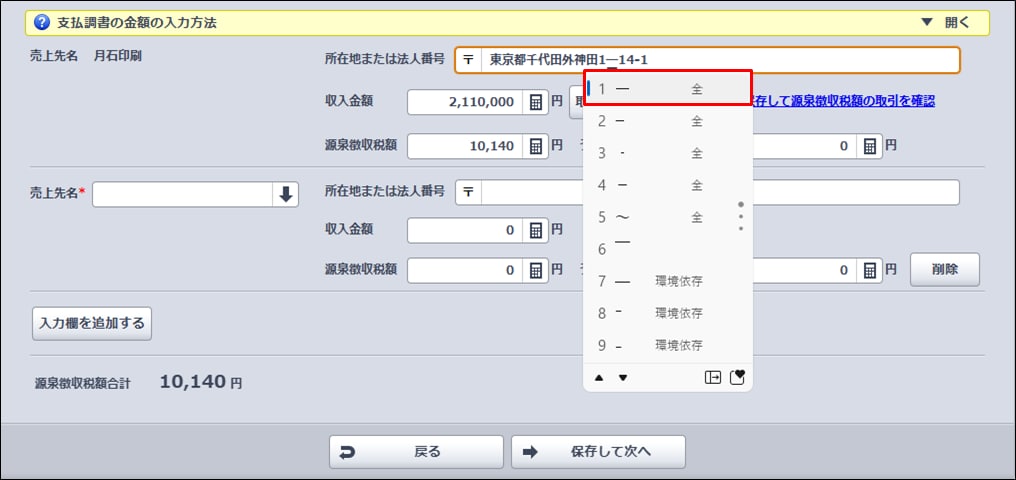Click the 入力欄を追加する button
This screenshot has height=480, width=1016.
pyautogui.click(x=92, y=323)
